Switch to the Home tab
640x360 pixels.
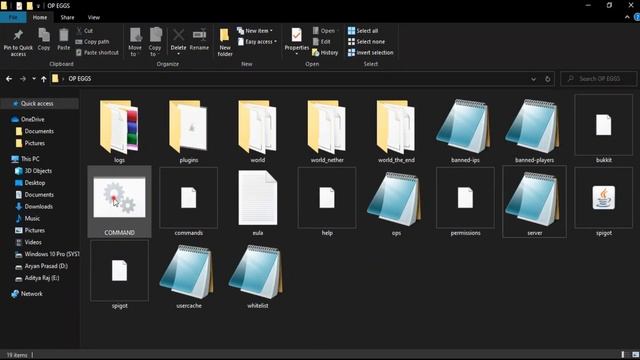40,18
